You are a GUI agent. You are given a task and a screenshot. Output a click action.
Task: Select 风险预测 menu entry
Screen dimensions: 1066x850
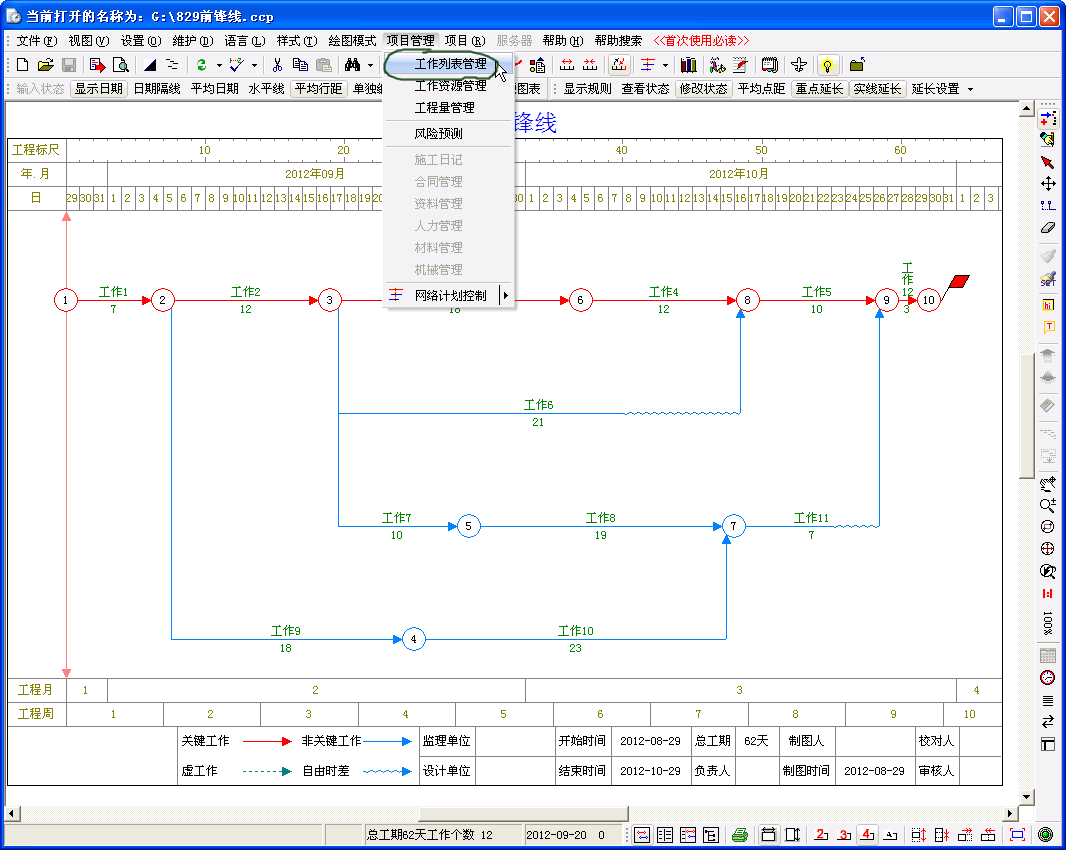coord(449,133)
